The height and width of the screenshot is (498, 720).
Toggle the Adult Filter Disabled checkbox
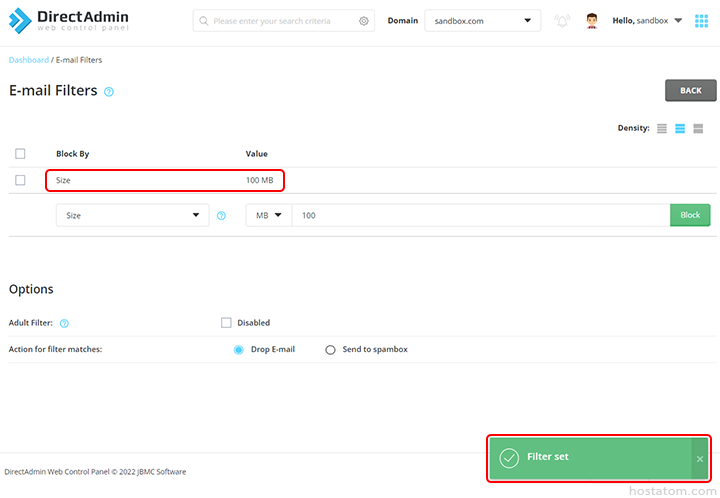tap(226, 323)
